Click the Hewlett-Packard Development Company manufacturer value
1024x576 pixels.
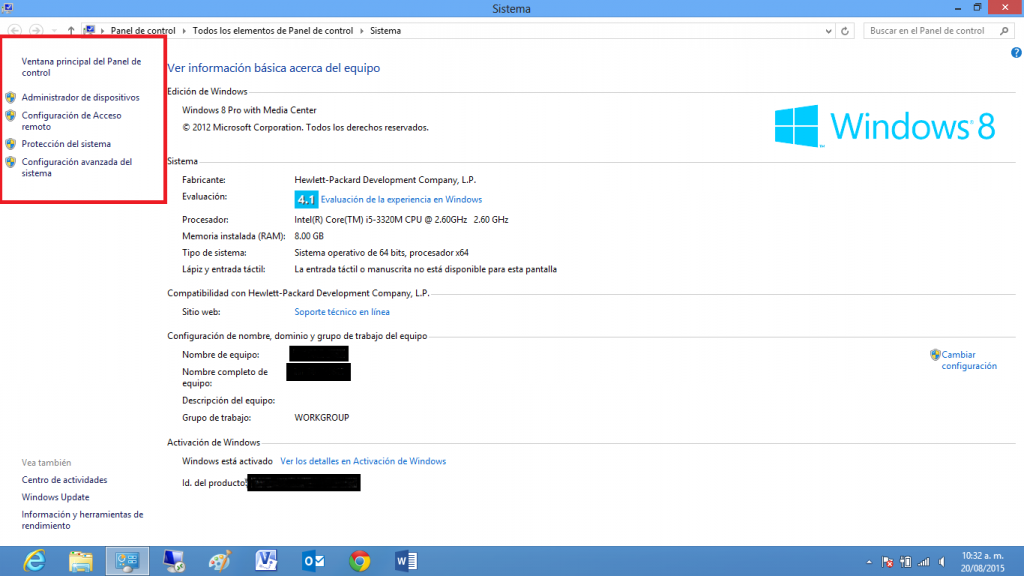click(385, 180)
